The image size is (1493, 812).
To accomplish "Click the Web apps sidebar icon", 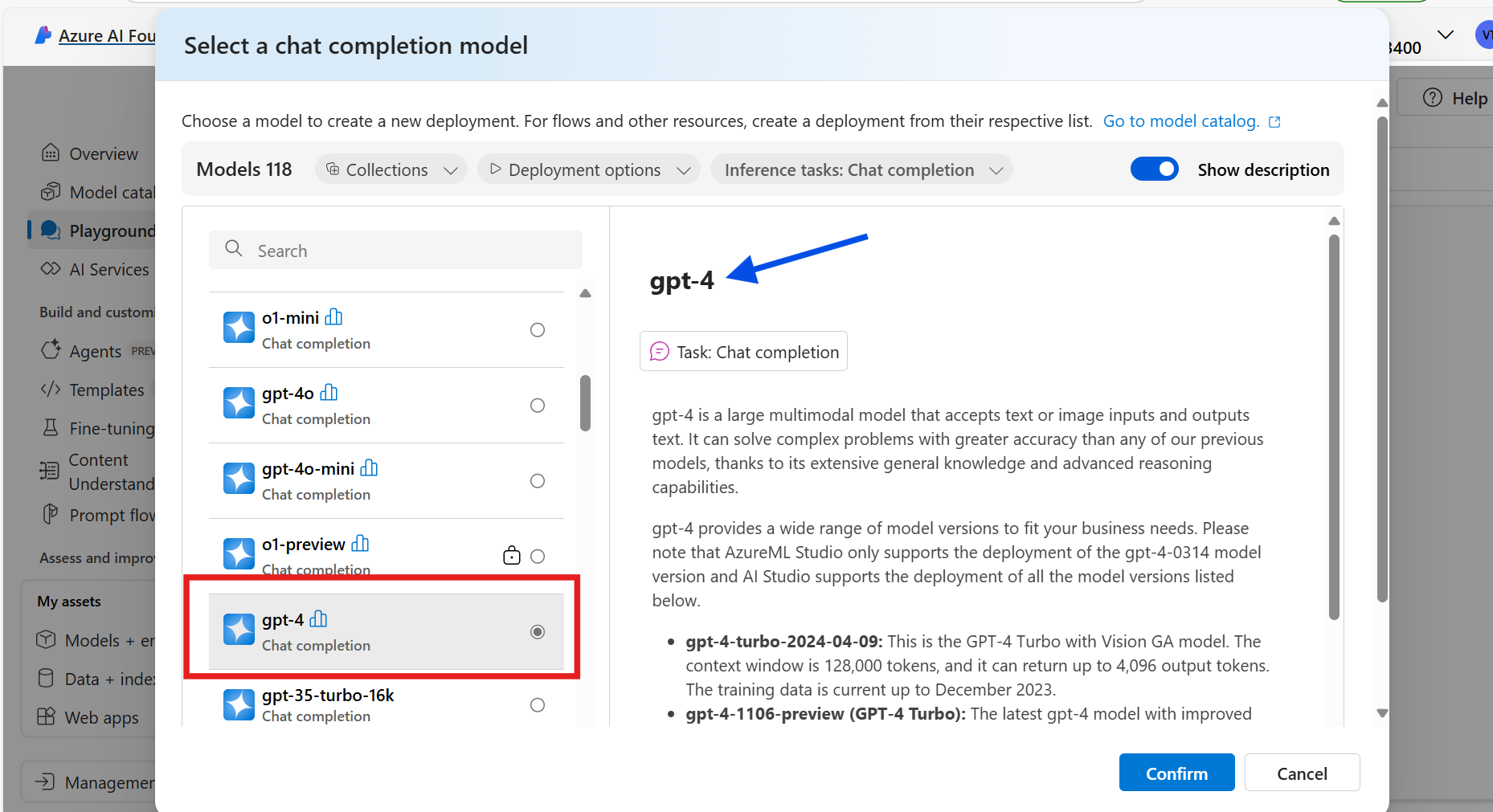I will click(x=47, y=716).
